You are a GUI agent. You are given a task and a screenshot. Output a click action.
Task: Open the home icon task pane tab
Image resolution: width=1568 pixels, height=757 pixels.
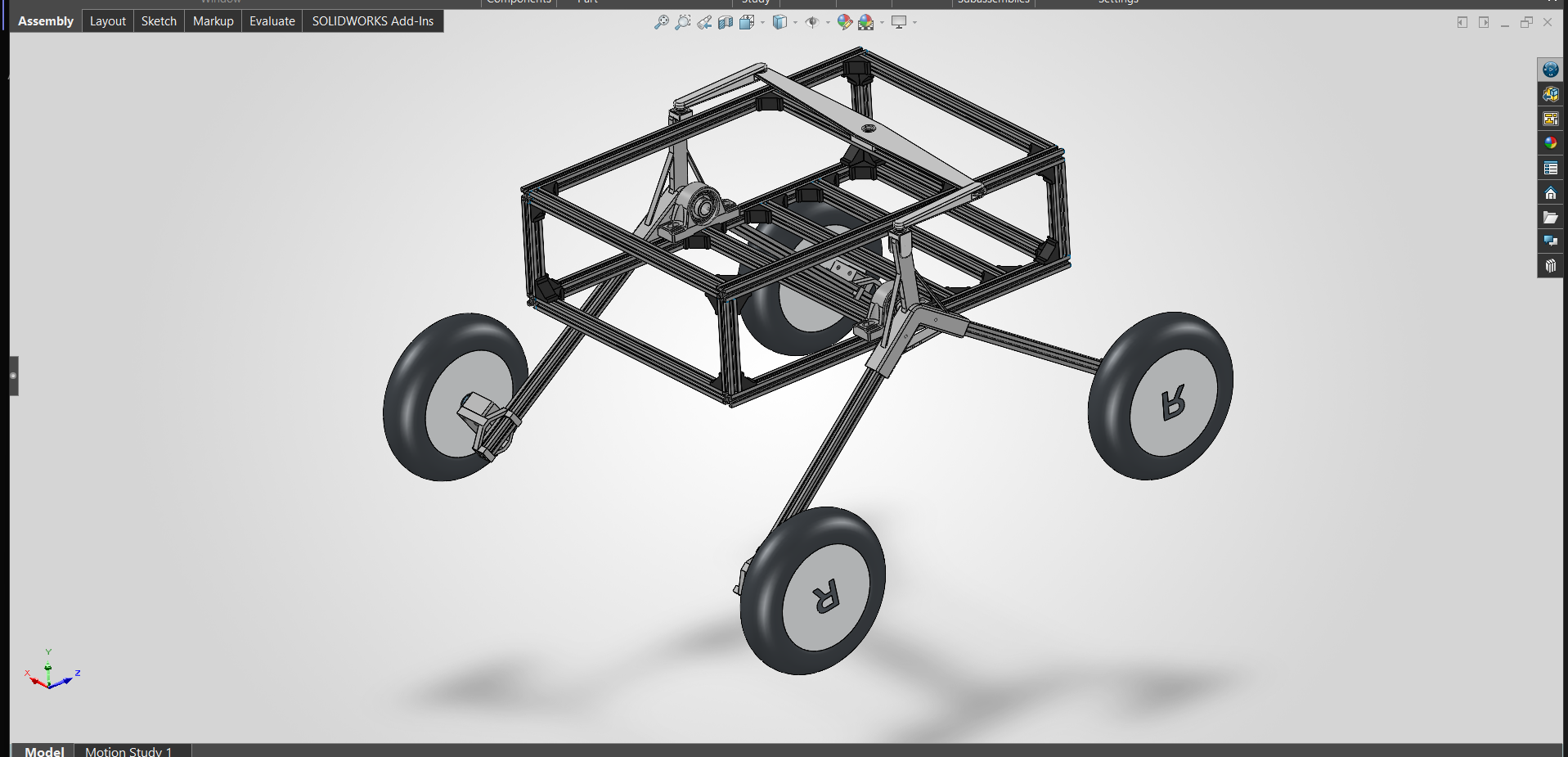pyautogui.click(x=1550, y=192)
